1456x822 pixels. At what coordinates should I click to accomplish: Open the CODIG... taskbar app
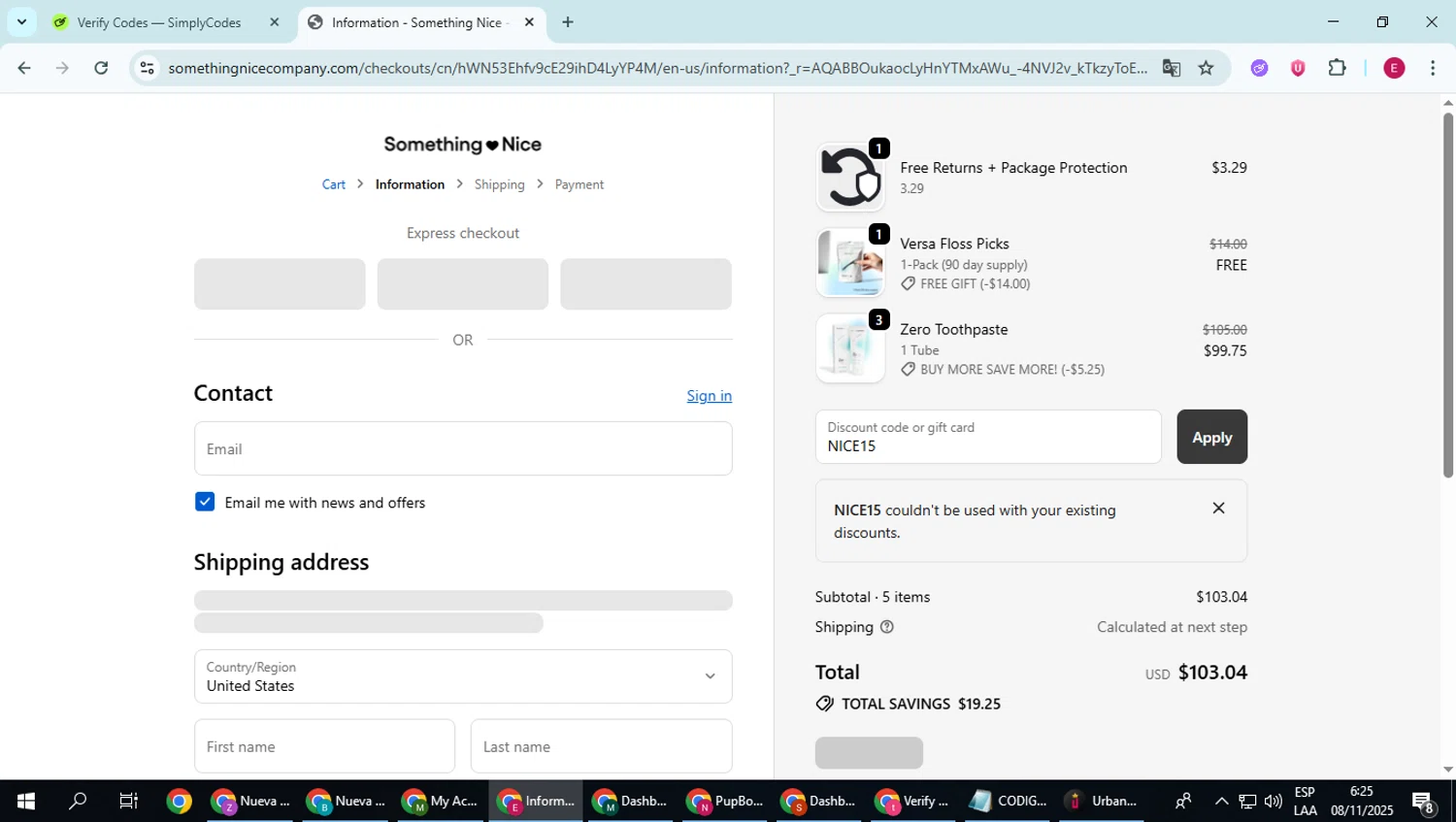coord(1009,801)
